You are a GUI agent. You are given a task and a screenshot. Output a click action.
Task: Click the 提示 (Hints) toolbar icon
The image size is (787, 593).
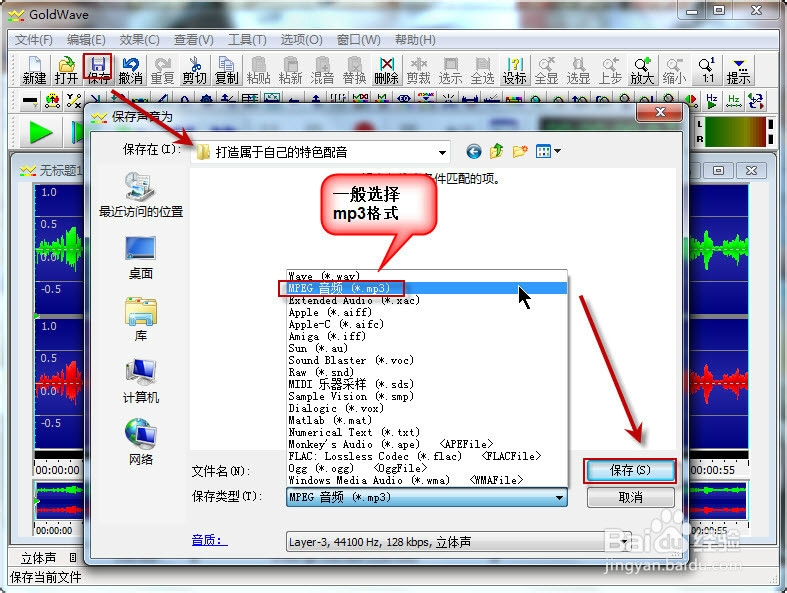tap(738, 70)
